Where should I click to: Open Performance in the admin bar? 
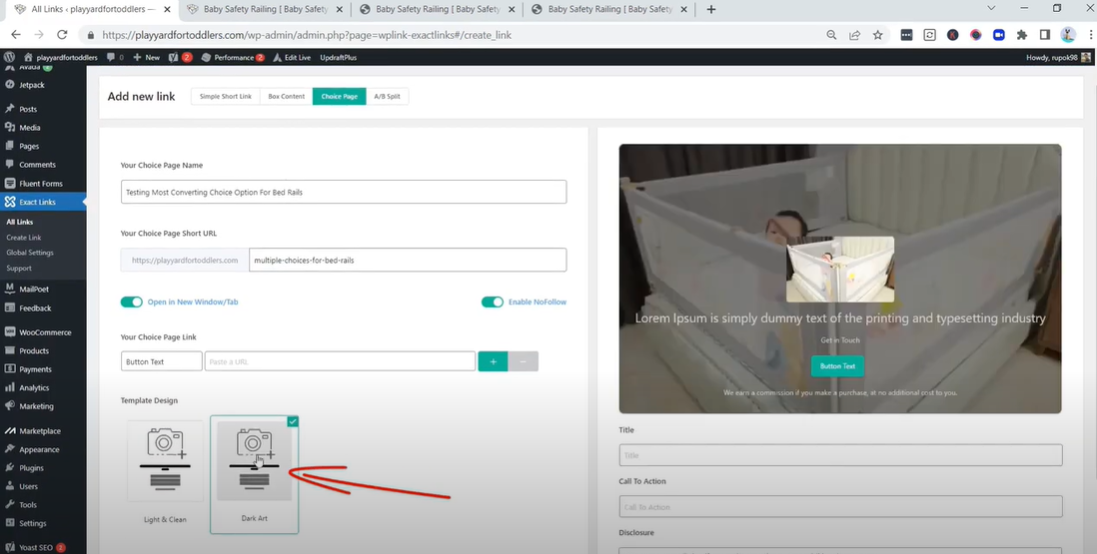tap(233, 57)
